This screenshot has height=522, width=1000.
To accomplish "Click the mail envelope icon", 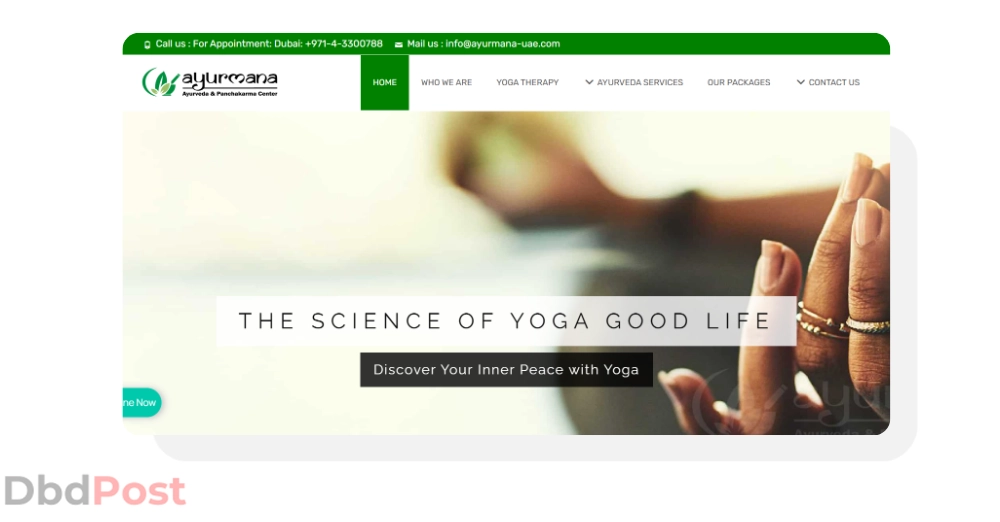I will click(399, 45).
